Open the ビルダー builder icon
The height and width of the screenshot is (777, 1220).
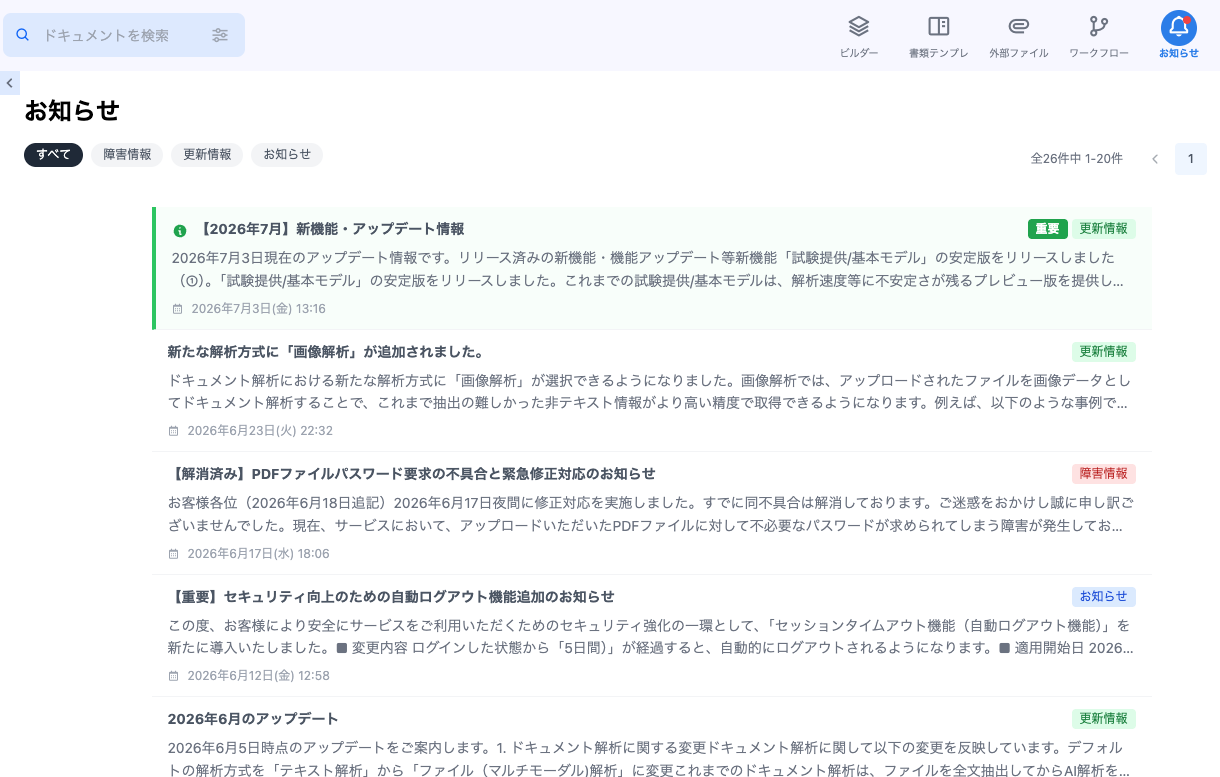coord(859,27)
